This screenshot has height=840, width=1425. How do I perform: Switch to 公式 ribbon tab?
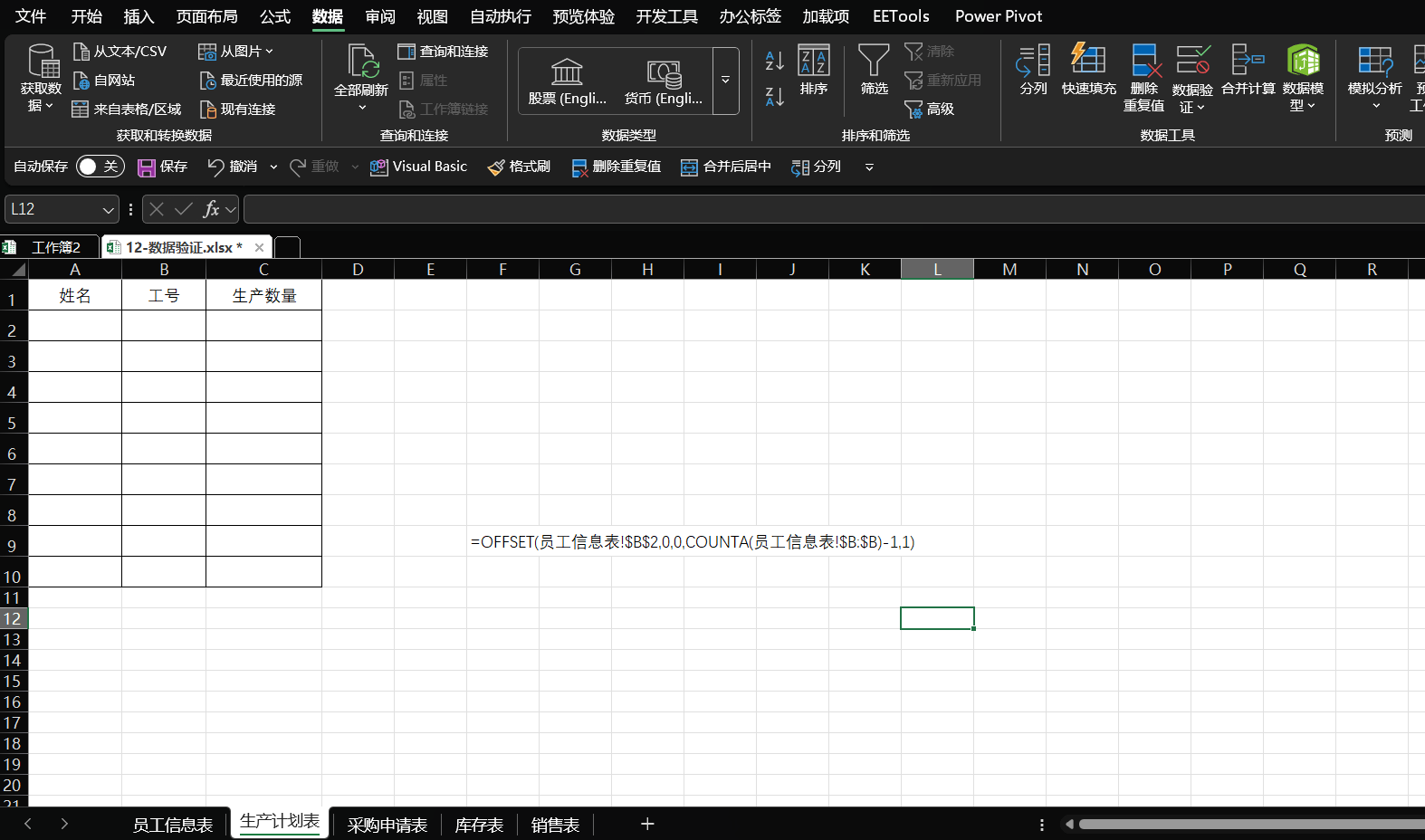click(275, 16)
